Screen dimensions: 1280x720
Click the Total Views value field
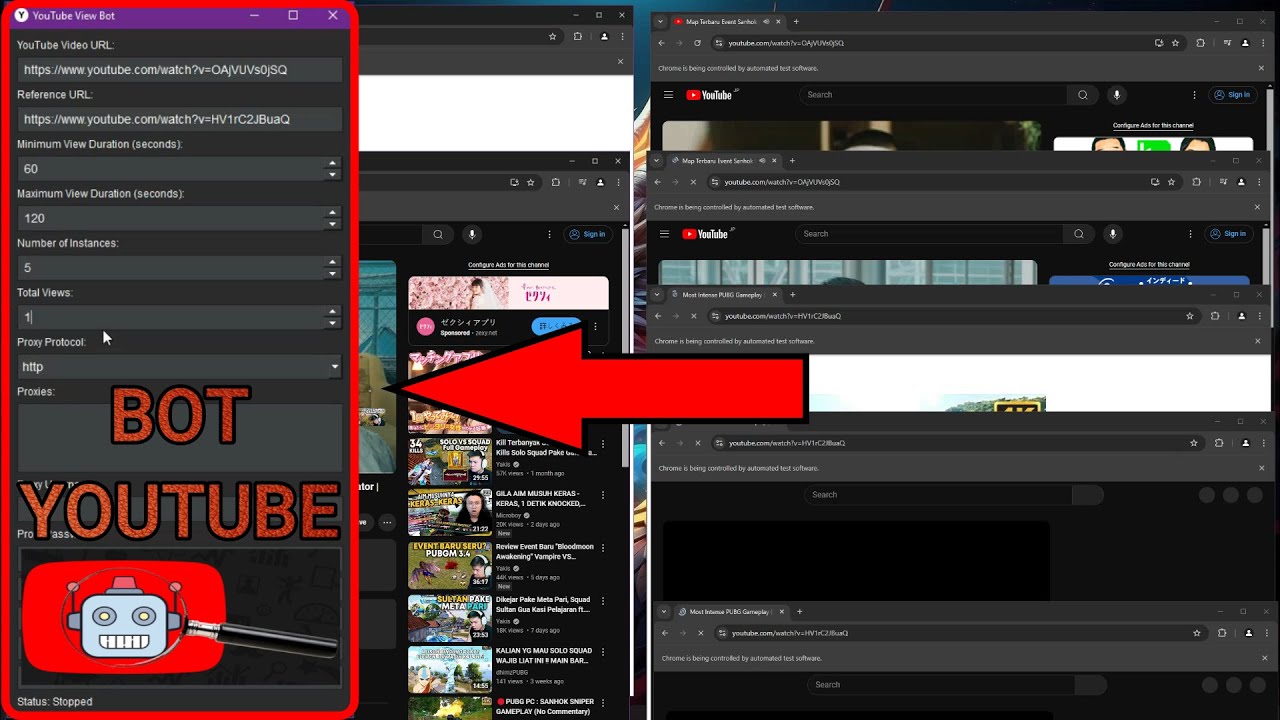click(x=171, y=317)
